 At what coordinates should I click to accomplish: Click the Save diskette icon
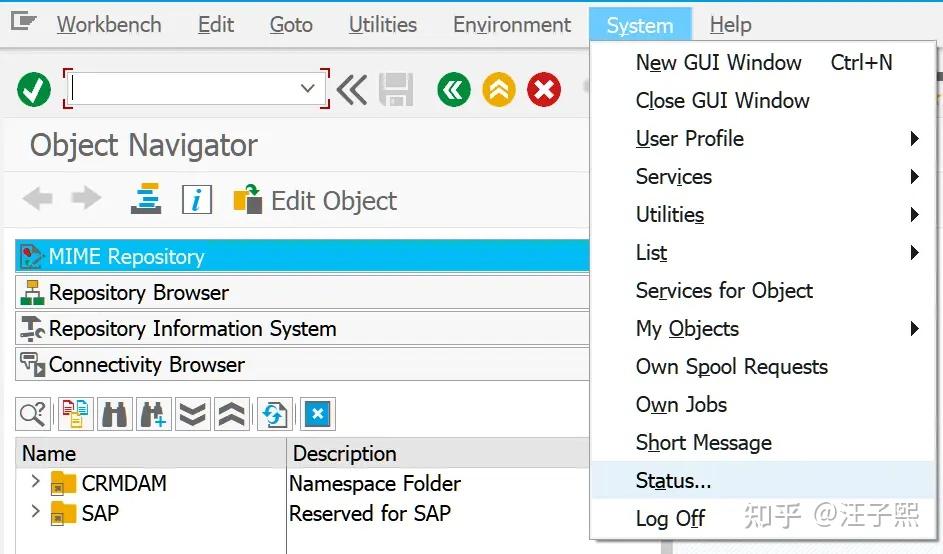coord(396,90)
